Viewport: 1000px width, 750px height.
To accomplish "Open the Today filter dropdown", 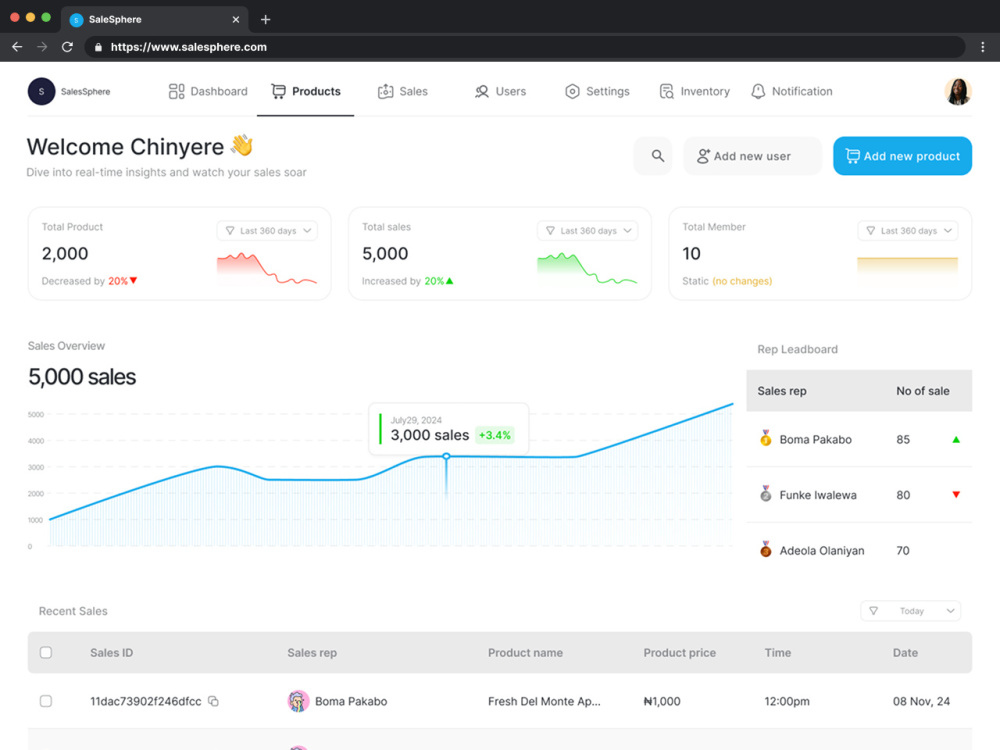I will pos(911,611).
